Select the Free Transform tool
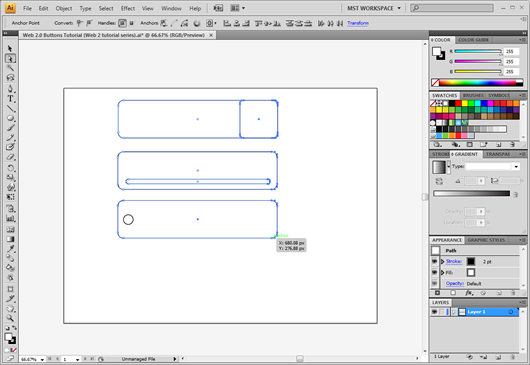Screen dimensions: 530x365 coord(10,197)
